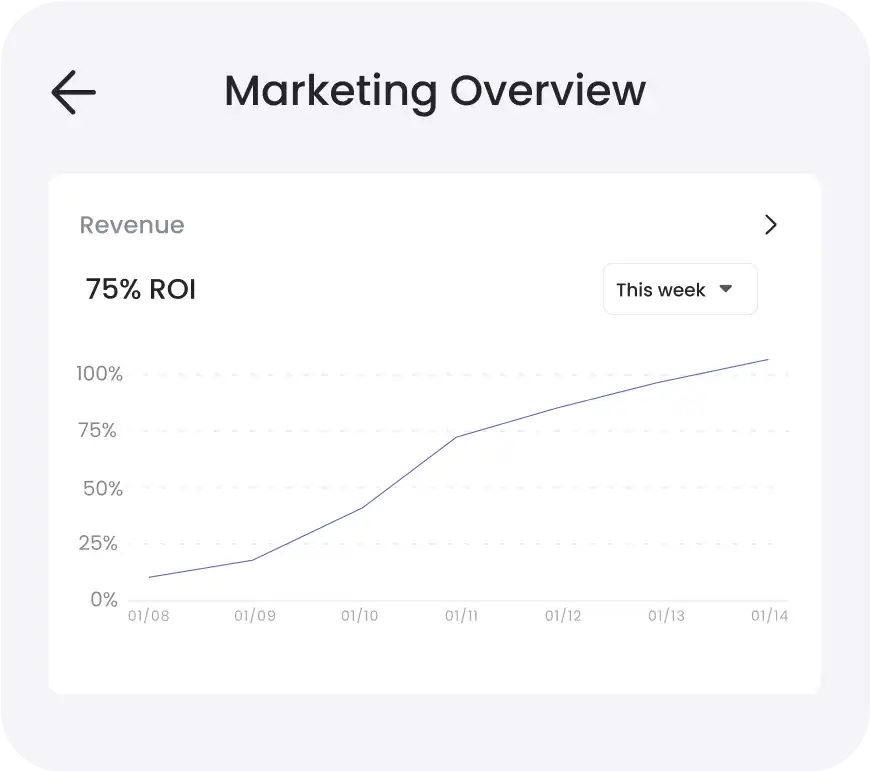Click the 75% ROI value

click(141, 290)
